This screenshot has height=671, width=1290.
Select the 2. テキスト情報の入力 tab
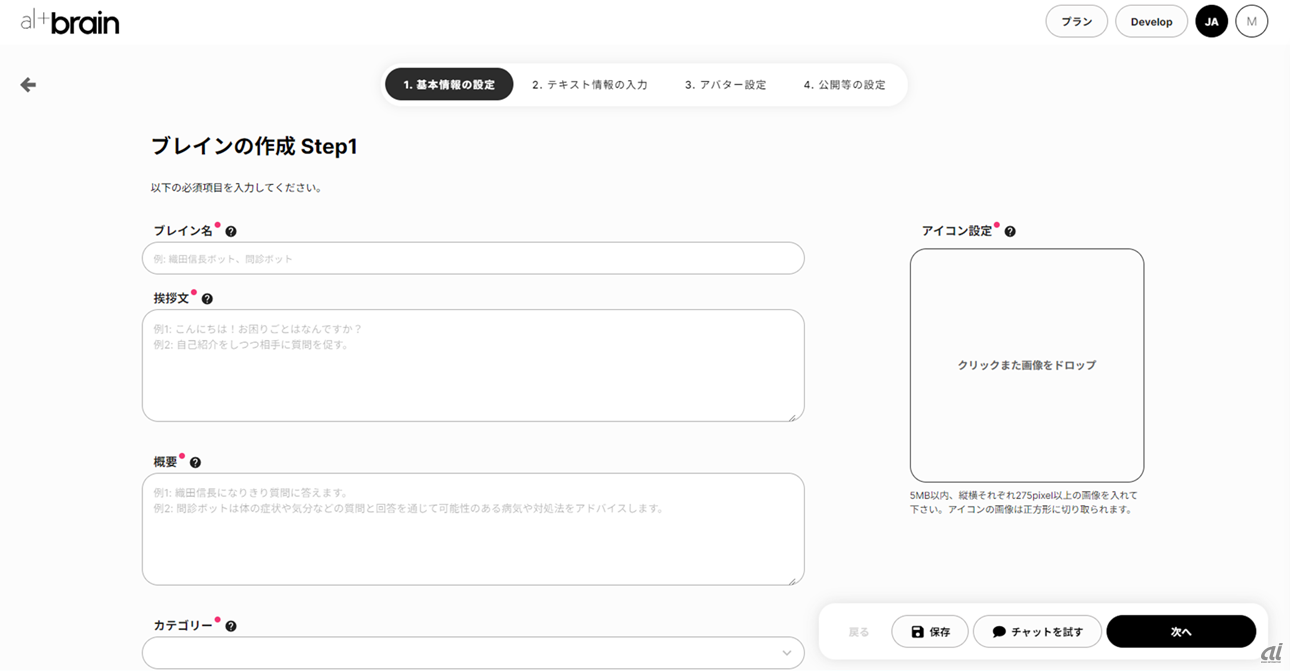pos(590,85)
